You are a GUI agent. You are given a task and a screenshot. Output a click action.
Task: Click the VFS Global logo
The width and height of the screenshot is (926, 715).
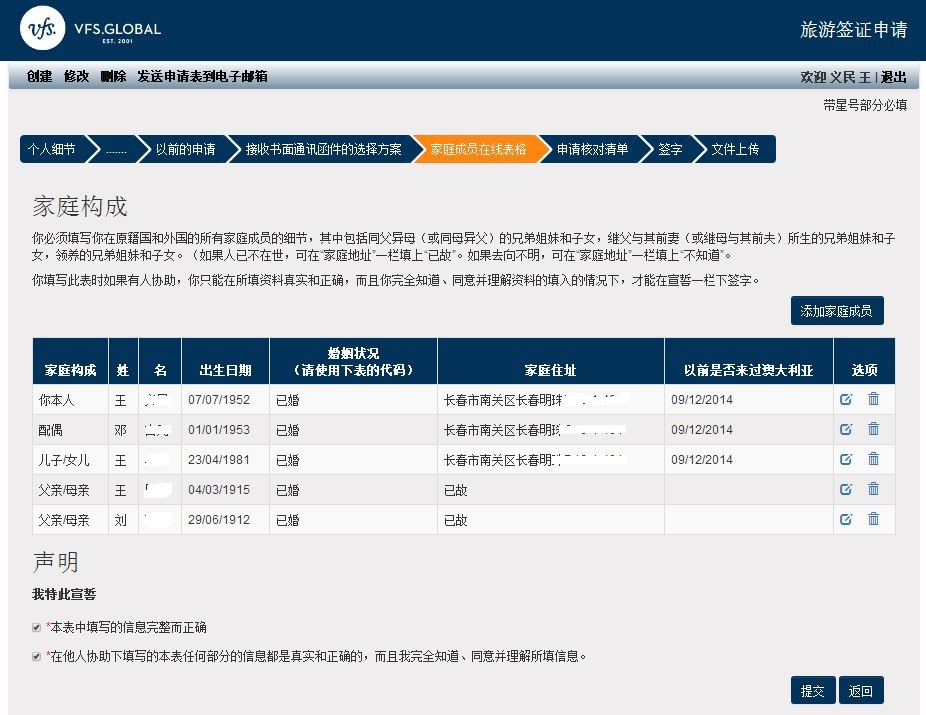click(92, 30)
